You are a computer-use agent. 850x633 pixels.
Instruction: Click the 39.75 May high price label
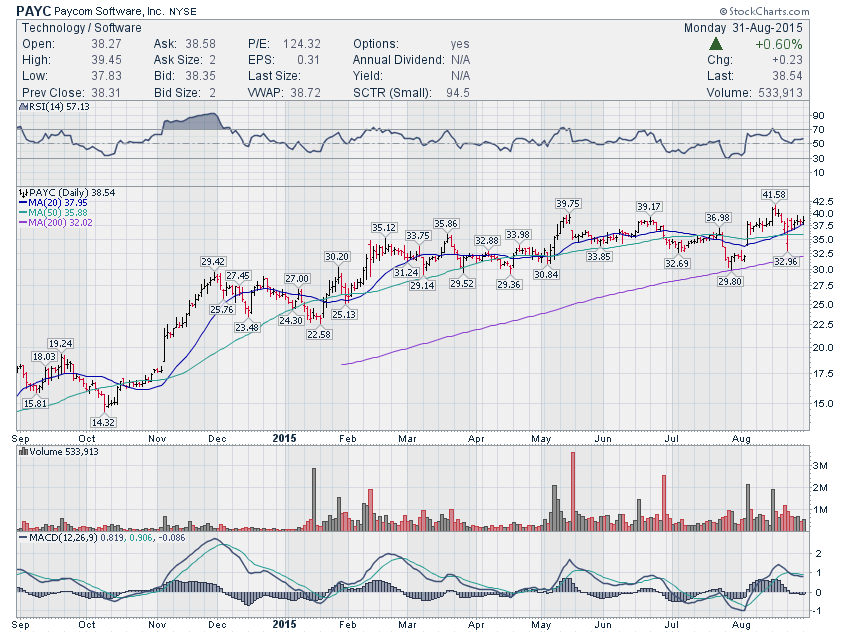click(x=568, y=203)
